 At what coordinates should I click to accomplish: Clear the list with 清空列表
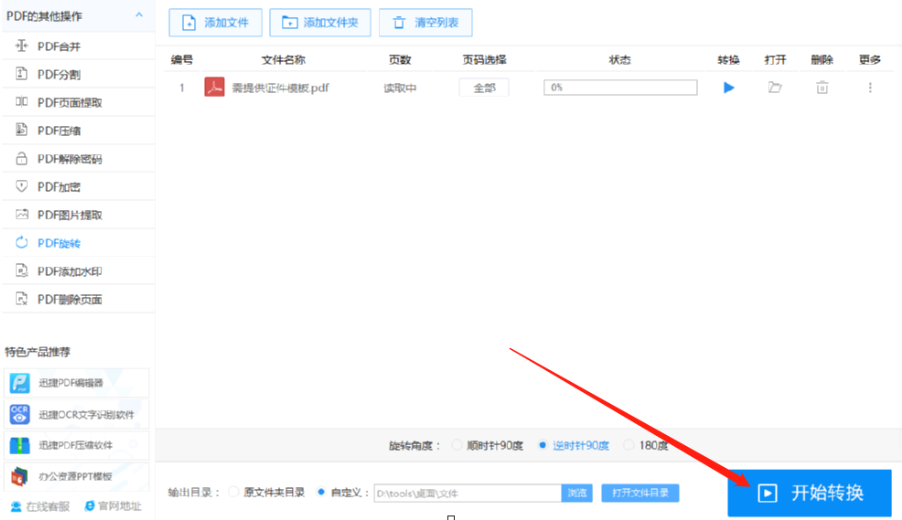426,22
